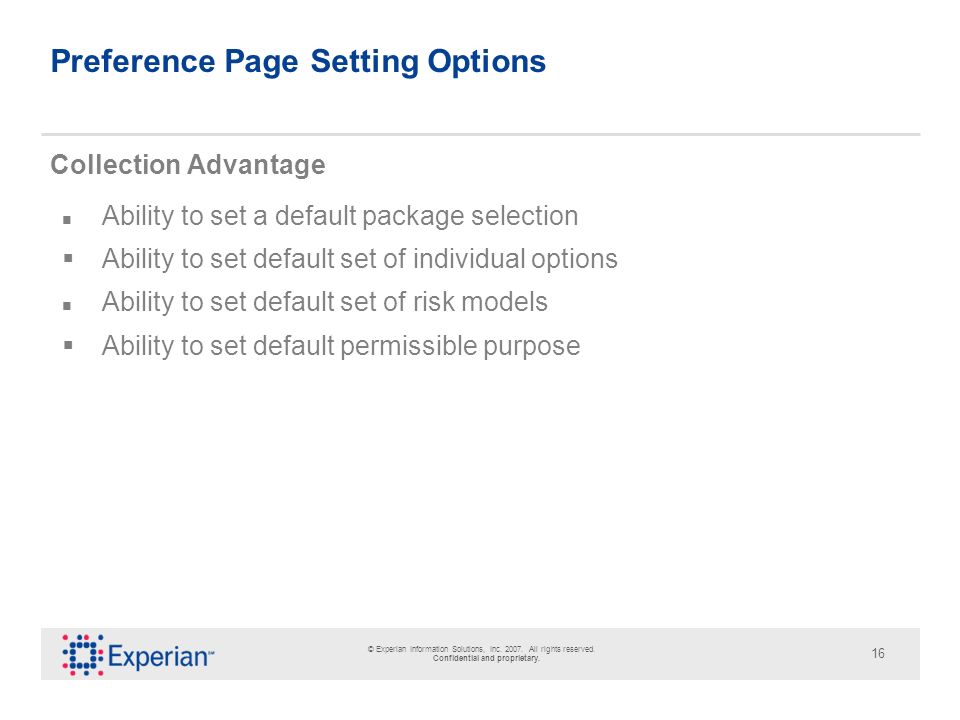960x720 pixels.
Task: Click the words 'permissible purpose' in last bullet
Action: [x=460, y=347]
